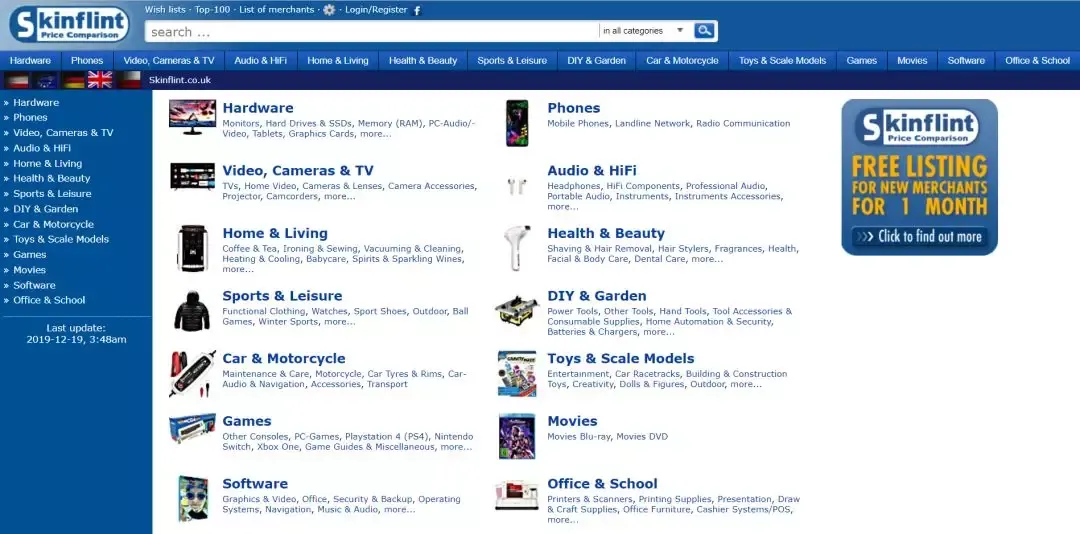Image resolution: width=1080 pixels, height=534 pixels.
Task: Expand 'more...' under Hardware category
Action: pos(375,134)
